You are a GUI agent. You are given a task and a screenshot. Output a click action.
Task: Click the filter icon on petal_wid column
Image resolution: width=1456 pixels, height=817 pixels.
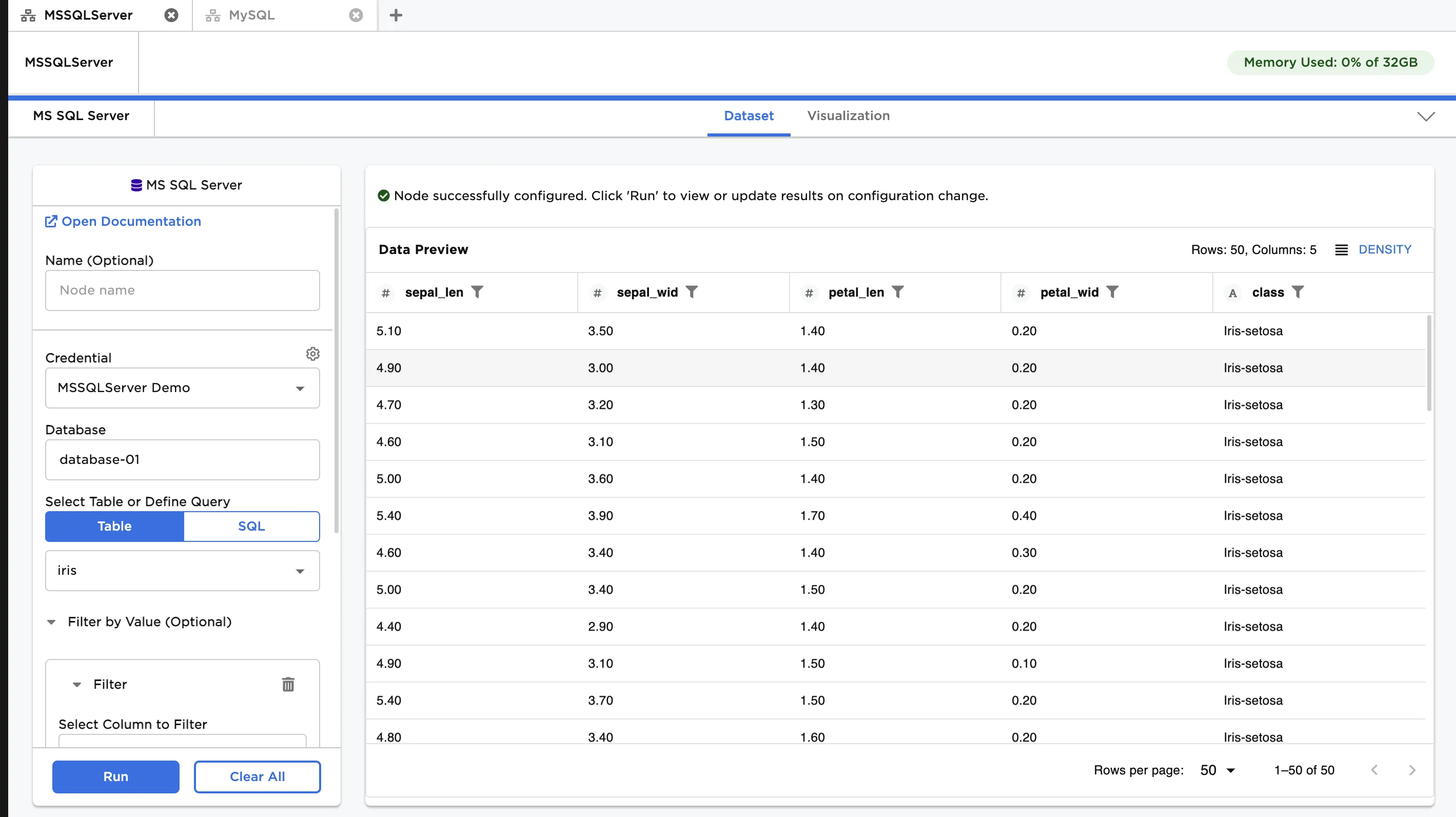tap(1112, 291)
